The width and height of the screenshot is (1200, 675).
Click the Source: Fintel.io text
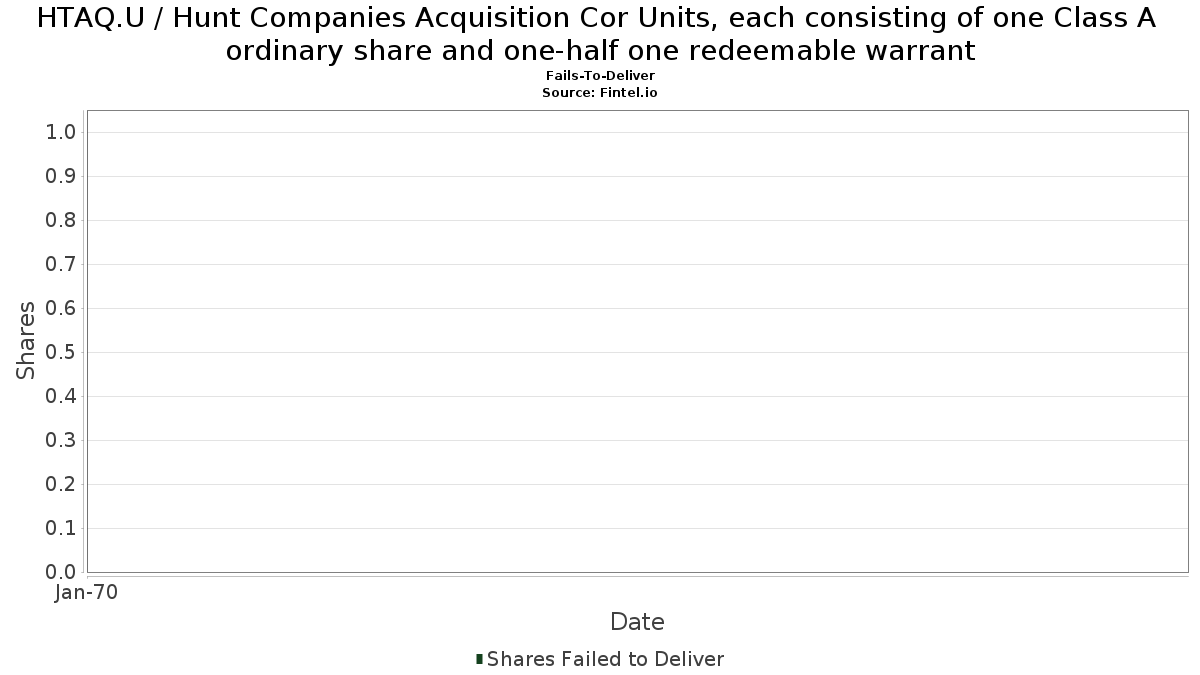click(600, 92)
